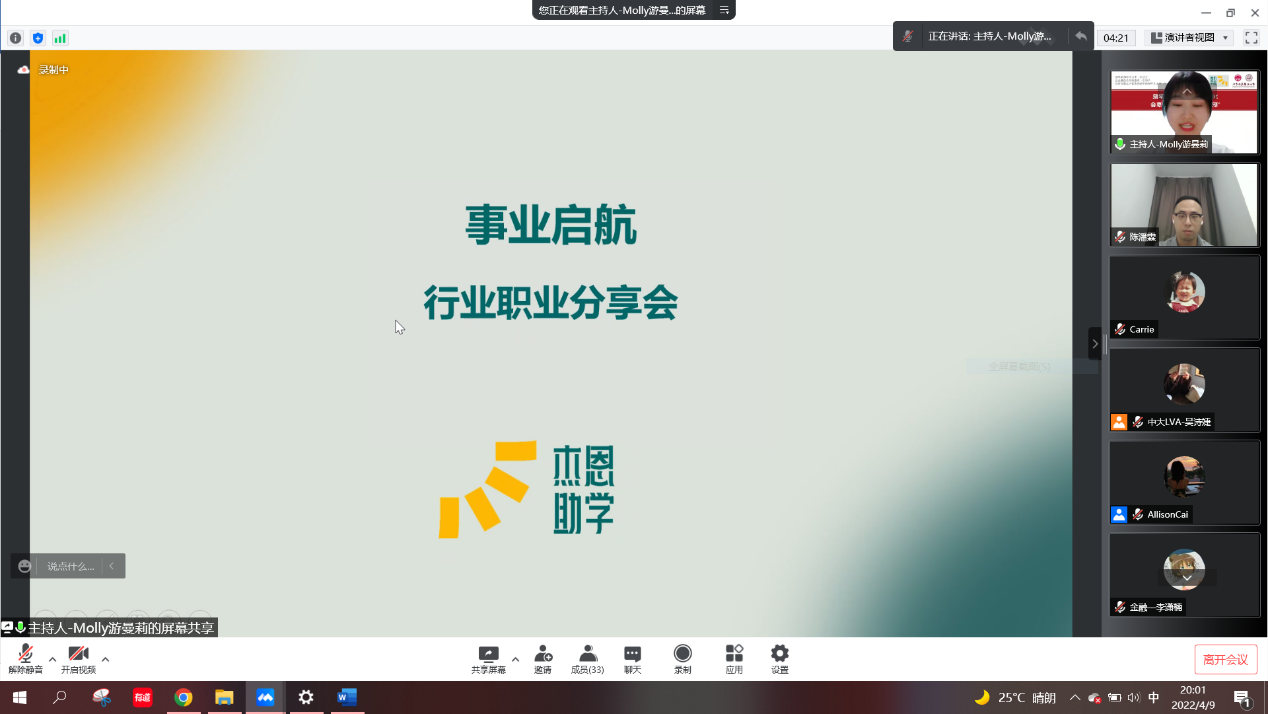Open Microsoft Word from the taskbar

347,697
